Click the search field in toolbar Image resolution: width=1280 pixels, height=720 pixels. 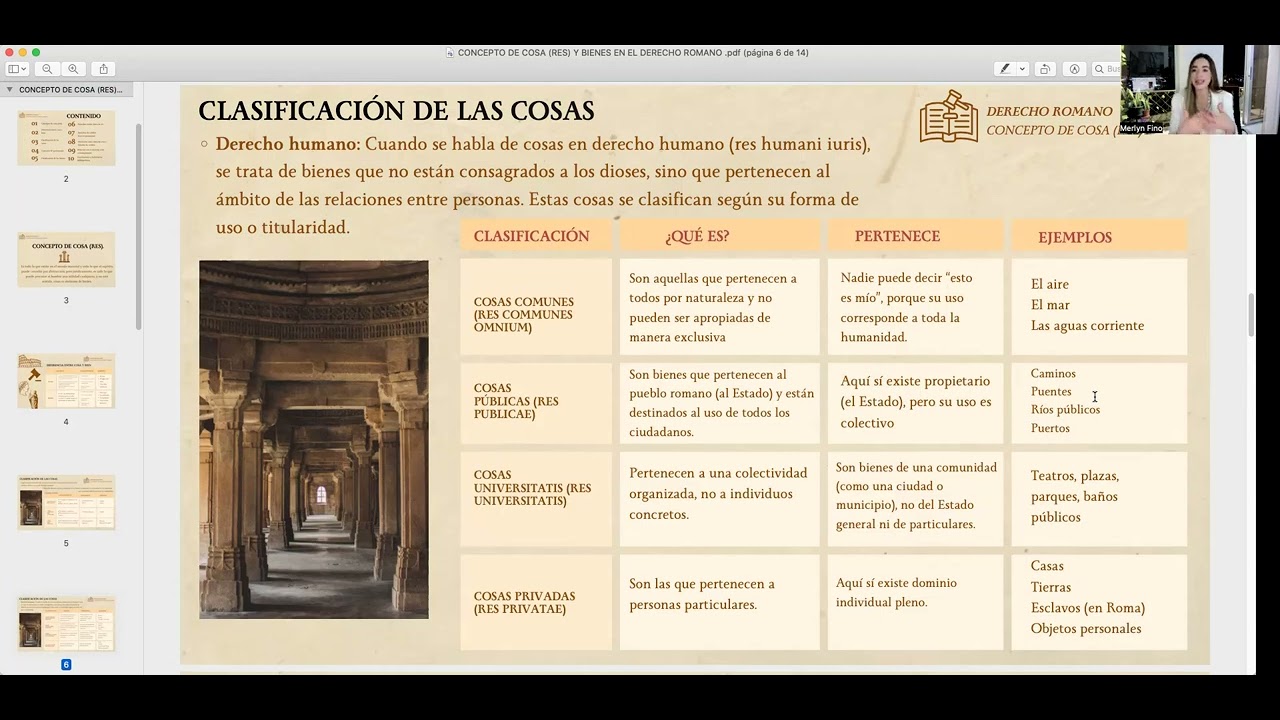[x=1107, y=69]
